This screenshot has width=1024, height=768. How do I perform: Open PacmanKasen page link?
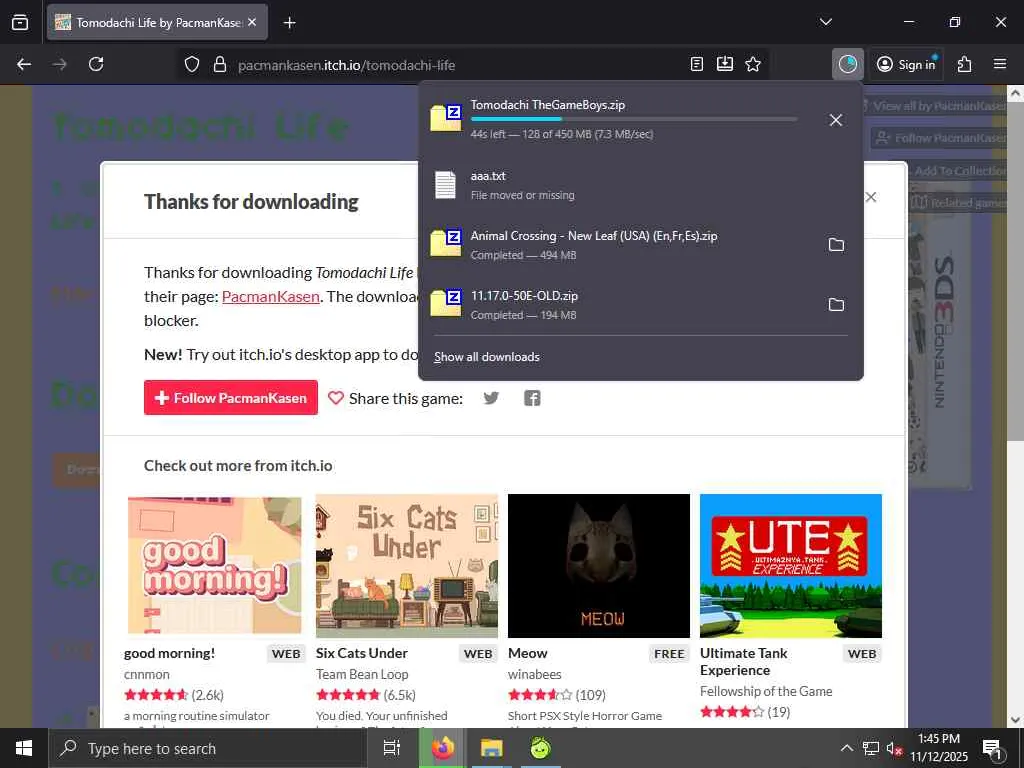point(270,296)
